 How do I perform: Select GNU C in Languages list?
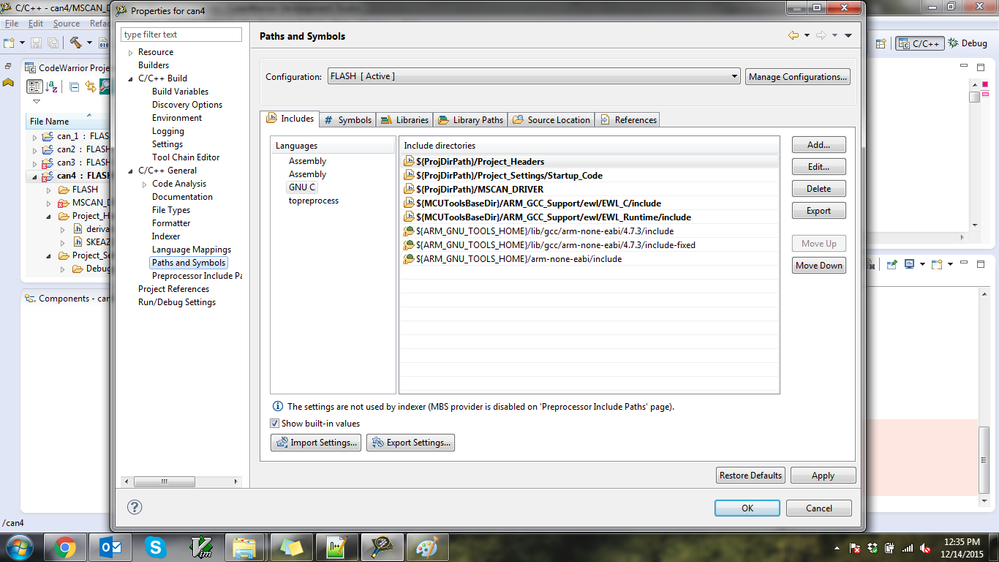pos(301,187)
